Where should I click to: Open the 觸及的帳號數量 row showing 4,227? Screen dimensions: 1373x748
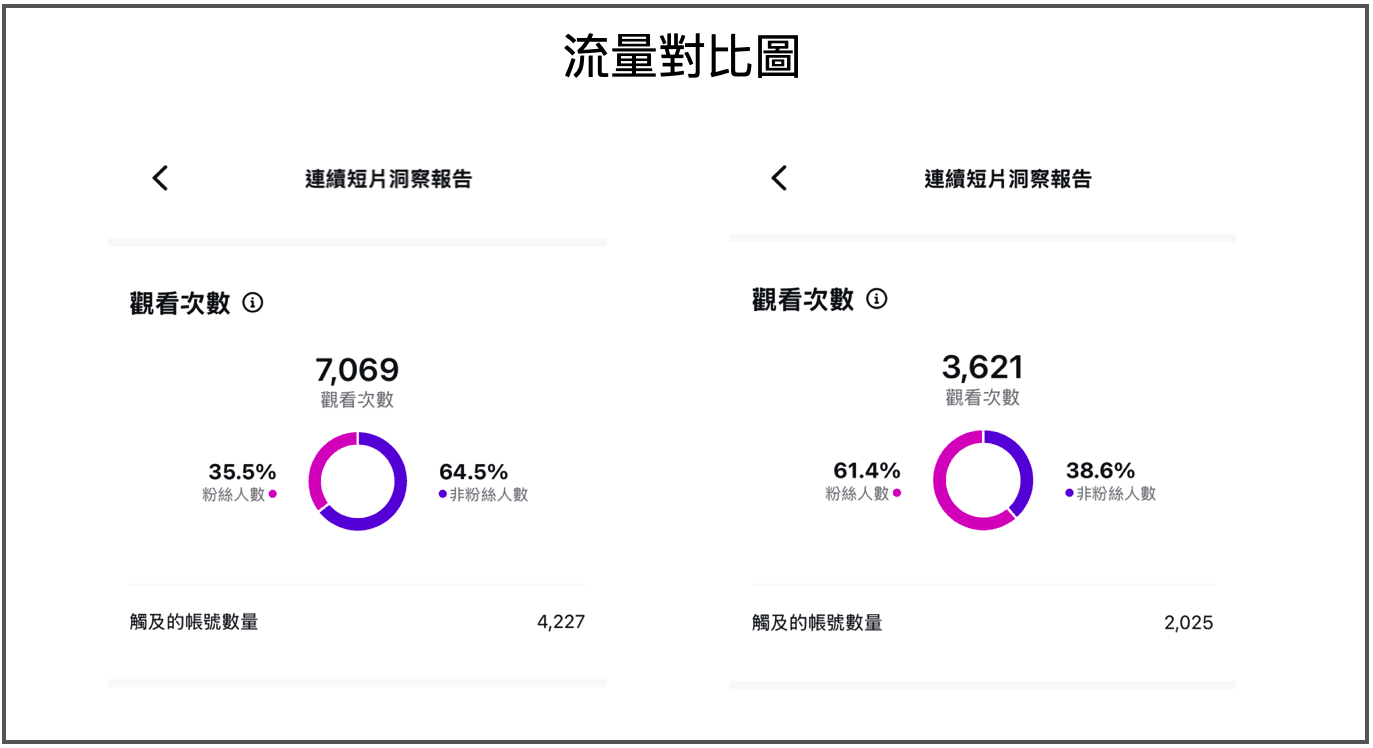tap(356, 622)
